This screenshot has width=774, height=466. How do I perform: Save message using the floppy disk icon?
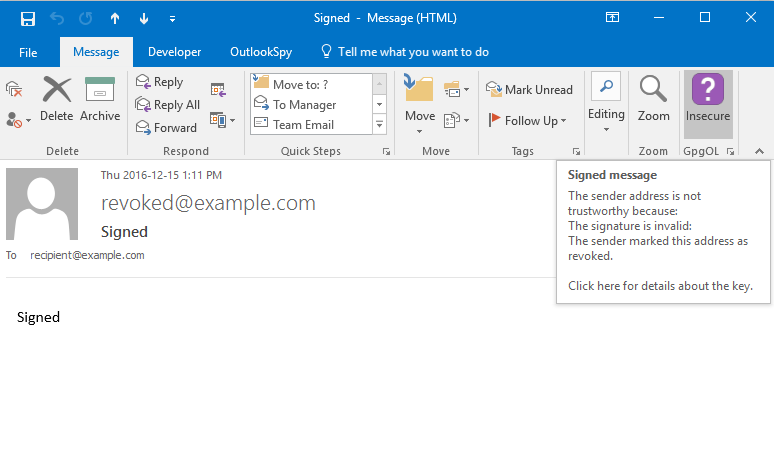pyautogui.click(x=28, y=18)
